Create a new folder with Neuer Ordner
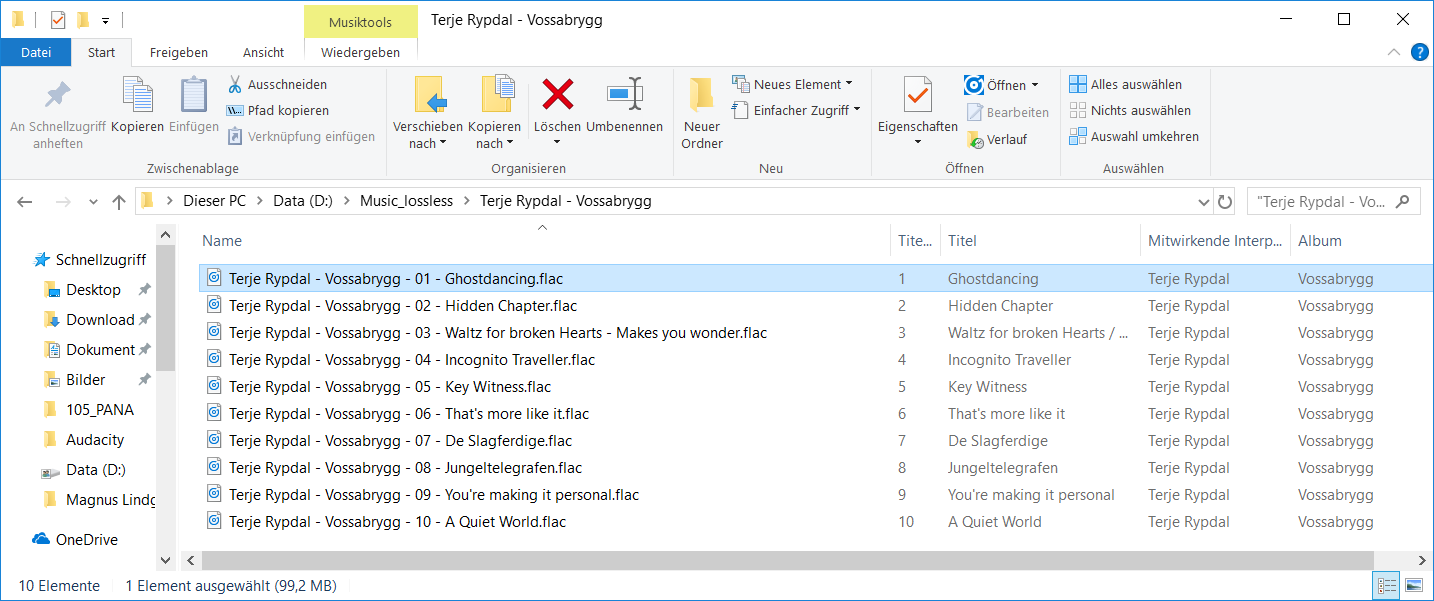The image size is (1434, 601). [x=702, y=112]
